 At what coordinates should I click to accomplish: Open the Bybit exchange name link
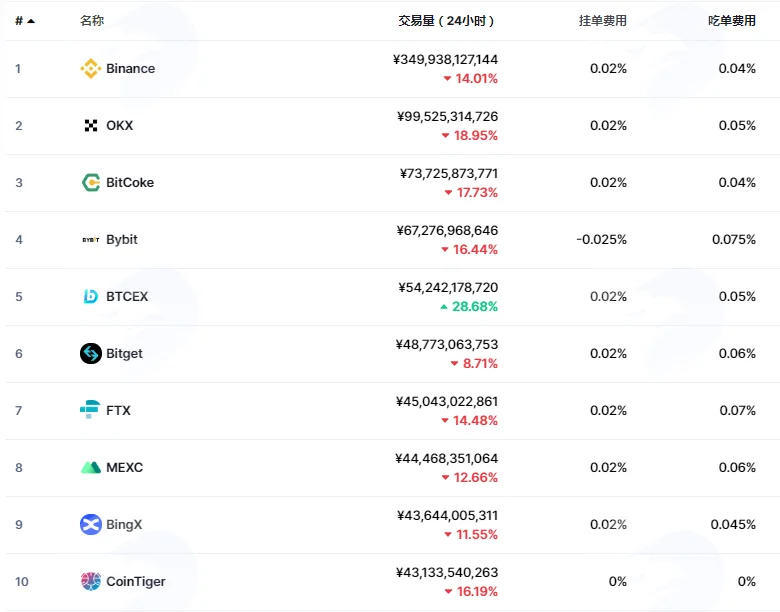(122, 240)
